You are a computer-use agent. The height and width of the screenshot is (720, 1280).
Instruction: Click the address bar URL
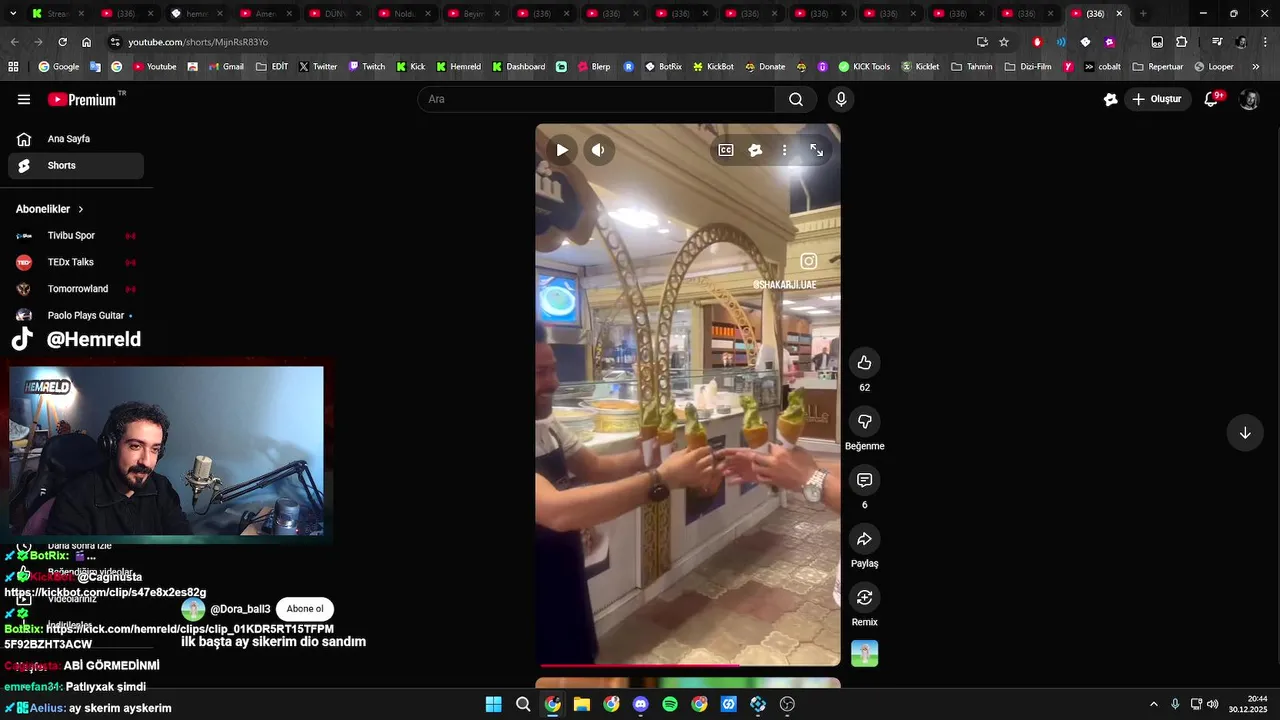coord(198,42)
